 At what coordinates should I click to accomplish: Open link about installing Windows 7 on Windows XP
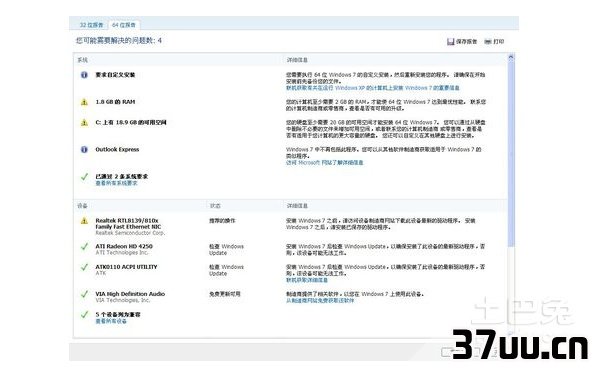click(x=372, y=88)
